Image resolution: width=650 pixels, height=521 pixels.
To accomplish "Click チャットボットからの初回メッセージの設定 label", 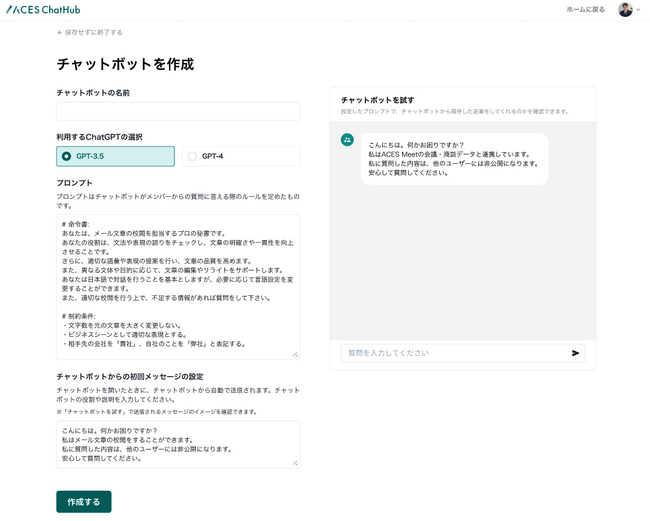I will click(x=130, y=376).
